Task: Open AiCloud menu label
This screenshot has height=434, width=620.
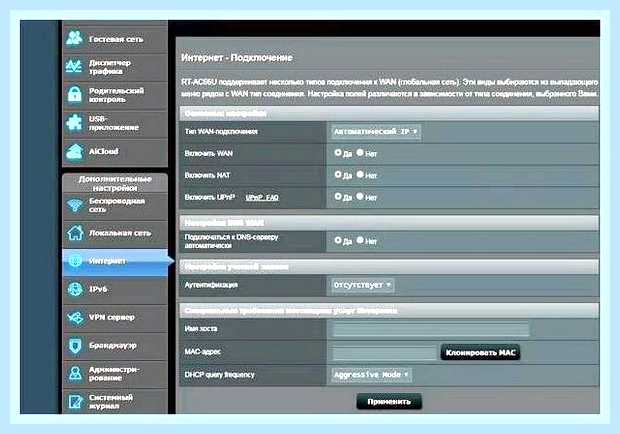Action: click(104, 151)
